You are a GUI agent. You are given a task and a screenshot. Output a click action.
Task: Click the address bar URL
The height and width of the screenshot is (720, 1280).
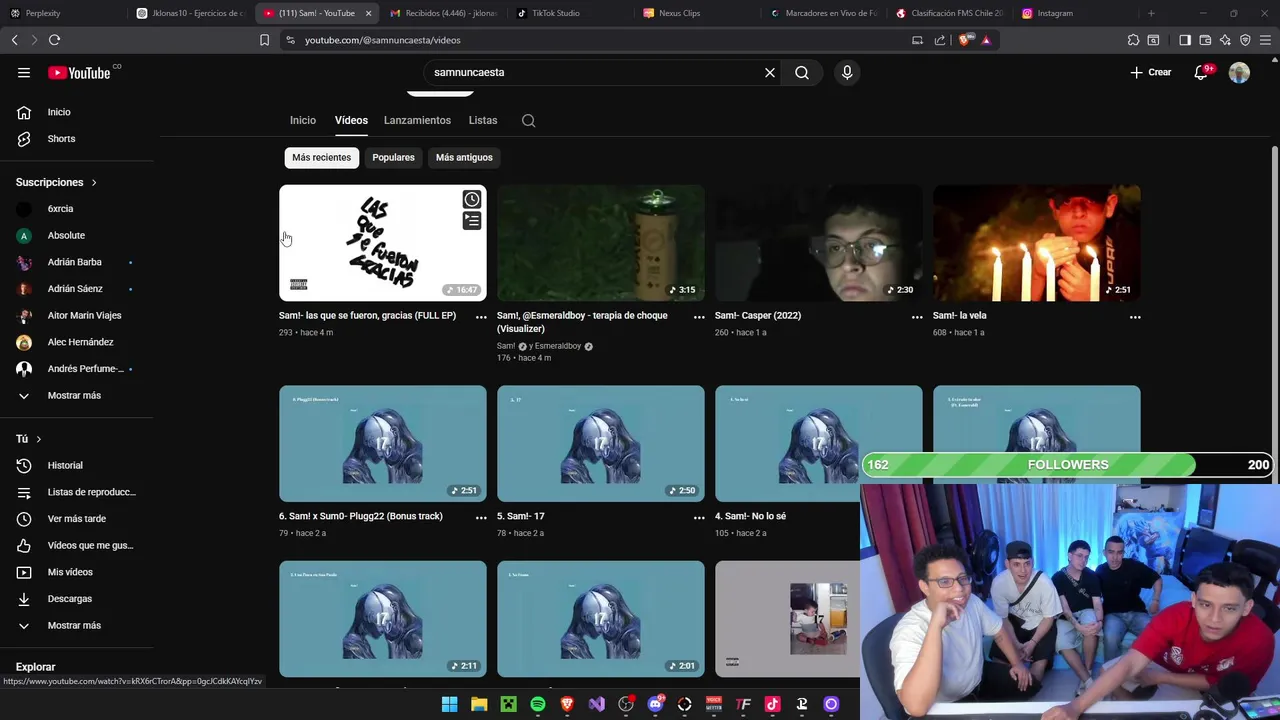tap(383, 40)
